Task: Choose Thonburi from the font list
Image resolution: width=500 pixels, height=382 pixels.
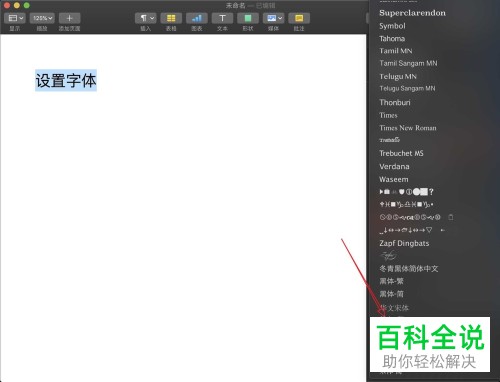Action: (395, 102)
